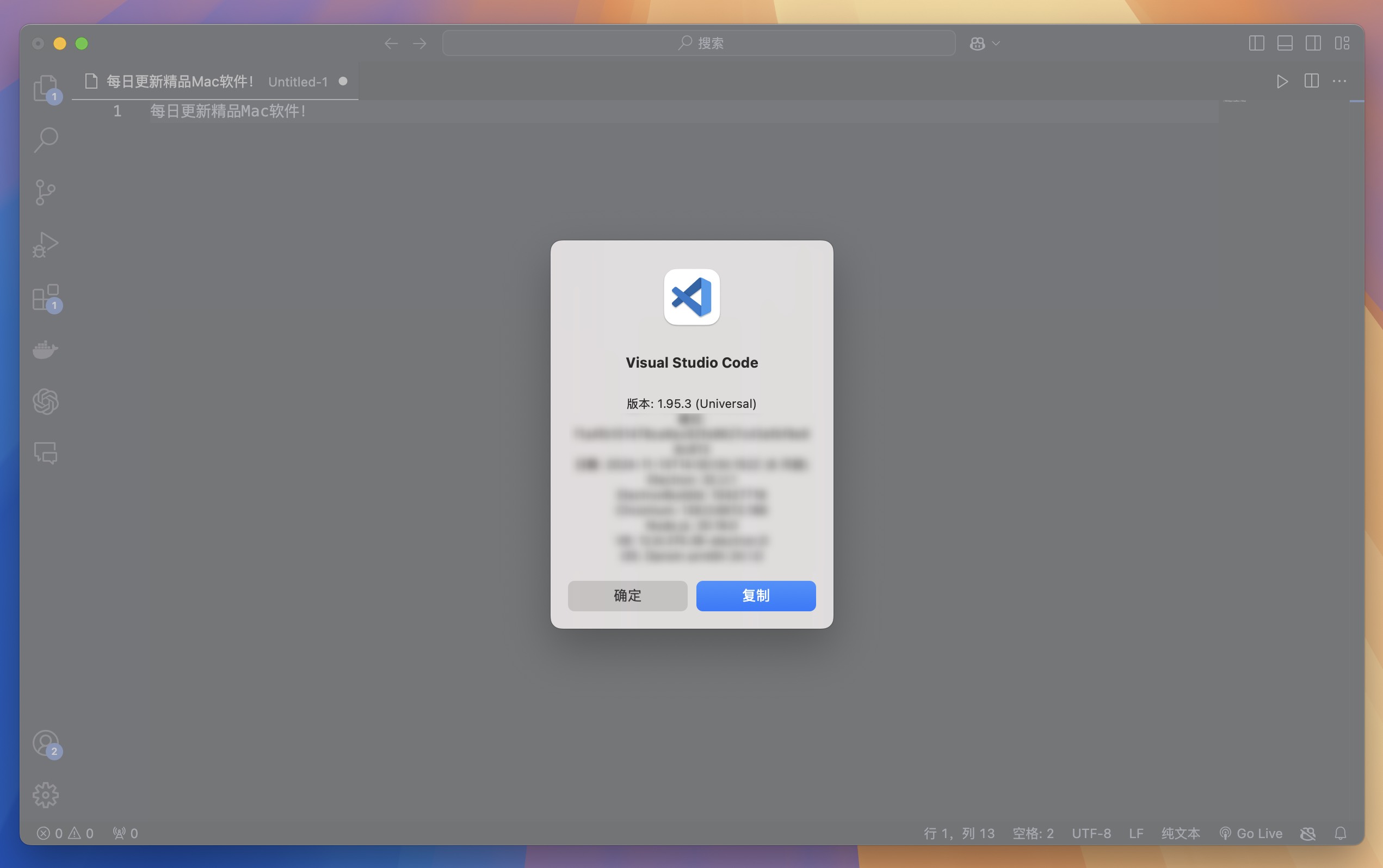Open the Search view in activity bar
The image size is (1383, 868).
click(45, 139)
